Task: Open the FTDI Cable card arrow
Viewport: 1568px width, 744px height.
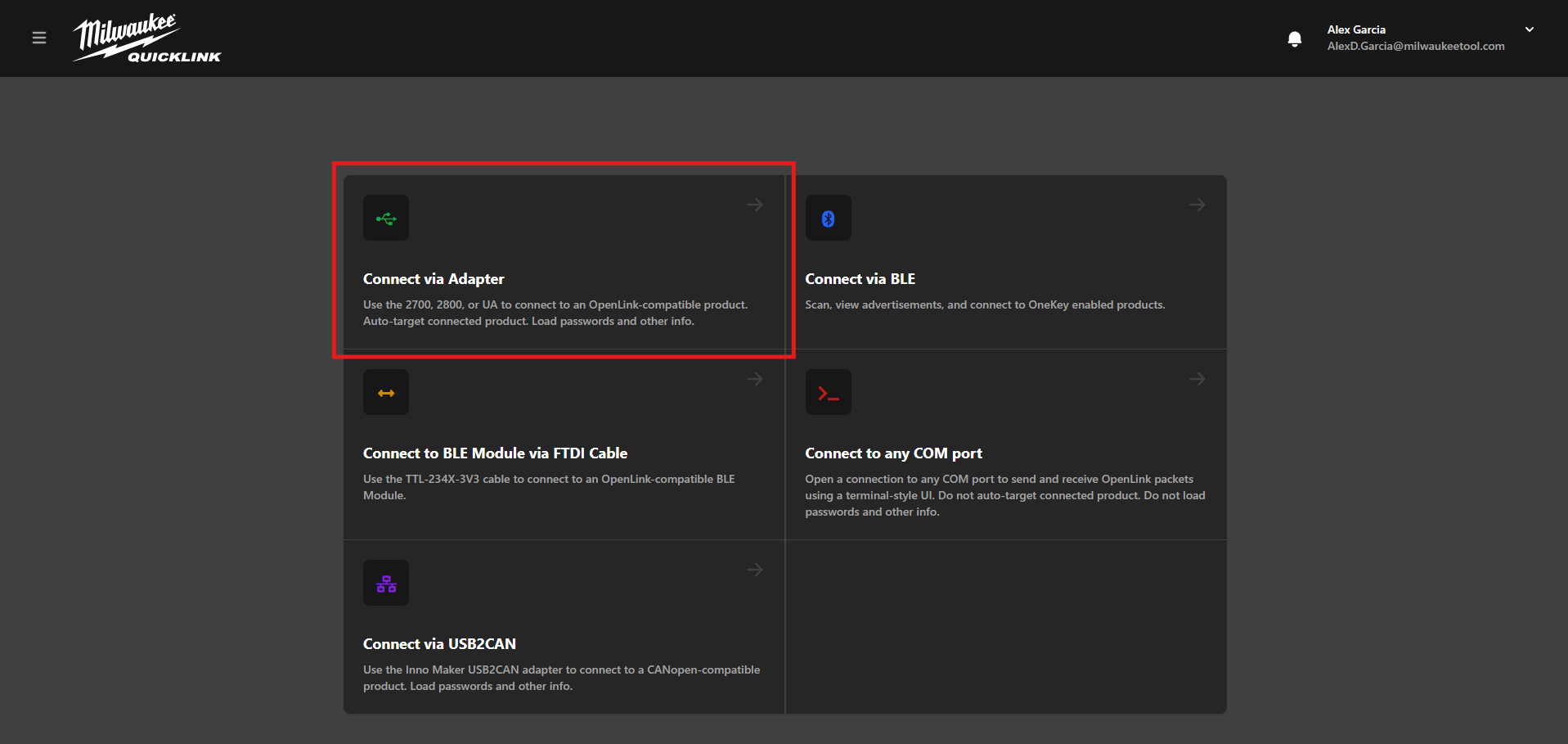Action: [755, 379]
